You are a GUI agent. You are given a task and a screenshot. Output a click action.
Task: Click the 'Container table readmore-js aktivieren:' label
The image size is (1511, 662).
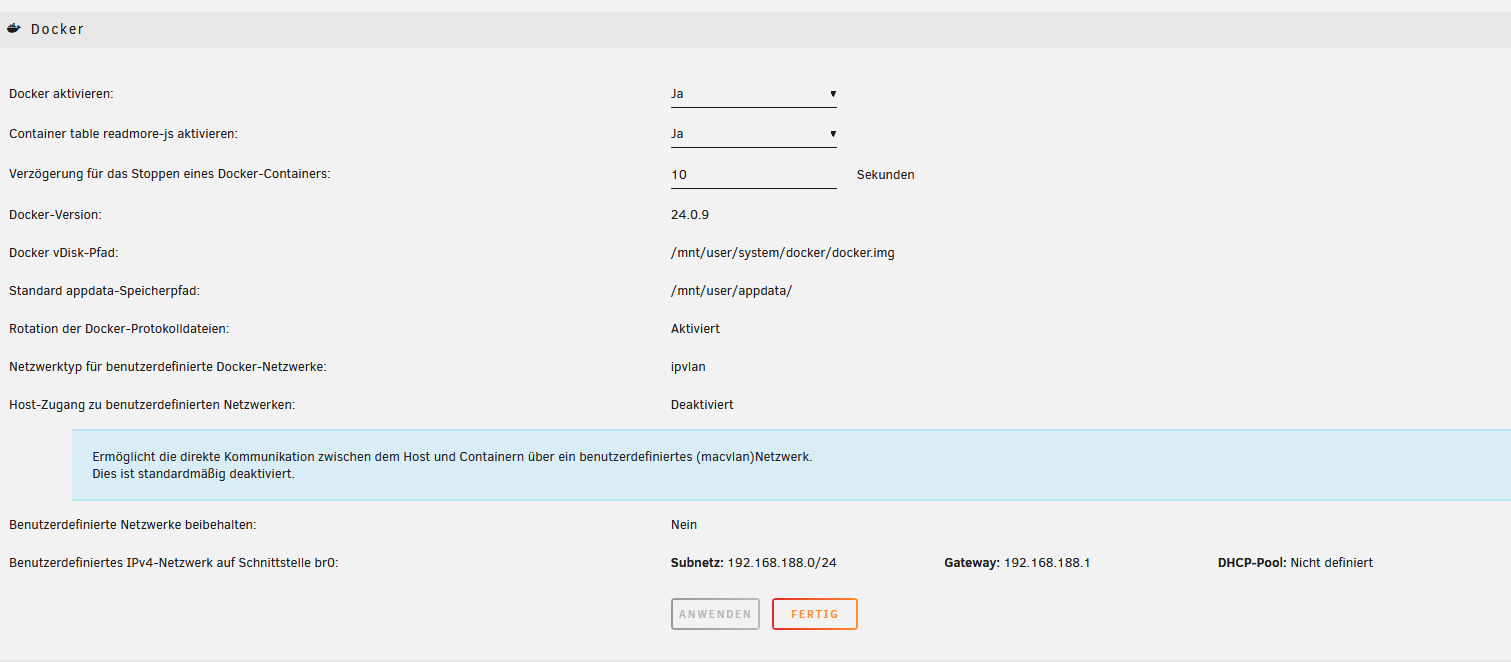pyautogui.click(x=123, y=133)
